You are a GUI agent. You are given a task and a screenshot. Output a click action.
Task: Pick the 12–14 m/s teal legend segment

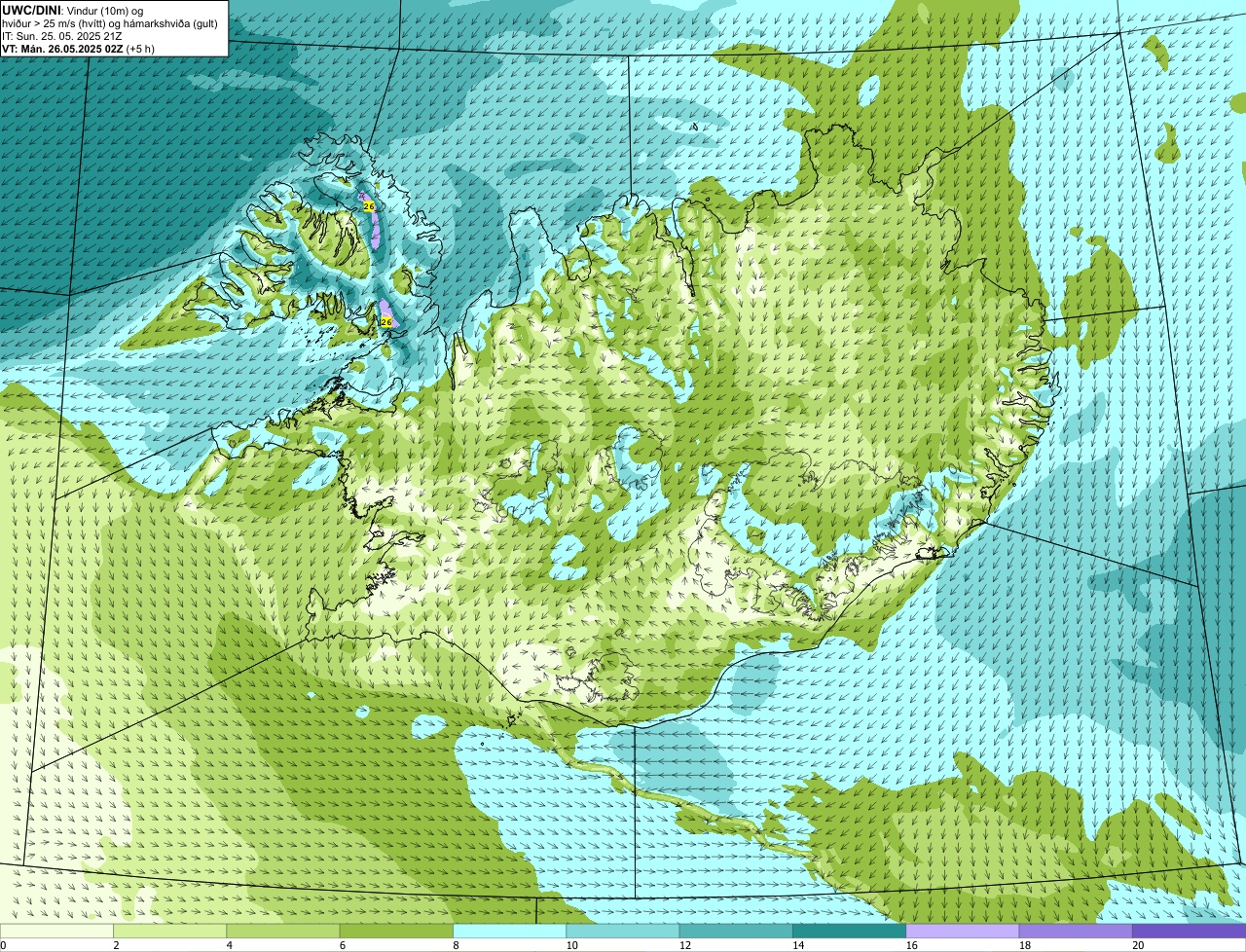pyautogui.click(x=736, y=931)
